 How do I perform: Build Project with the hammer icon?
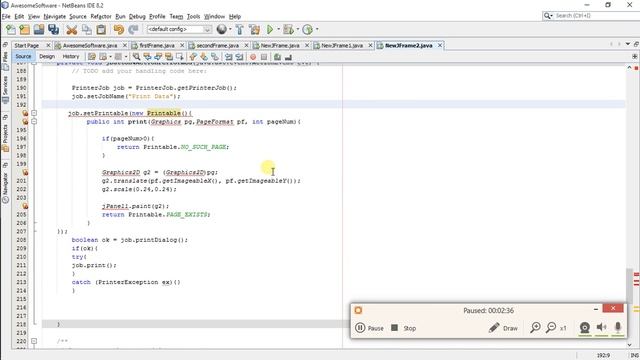pyautogui.click(x=240, y=29)
